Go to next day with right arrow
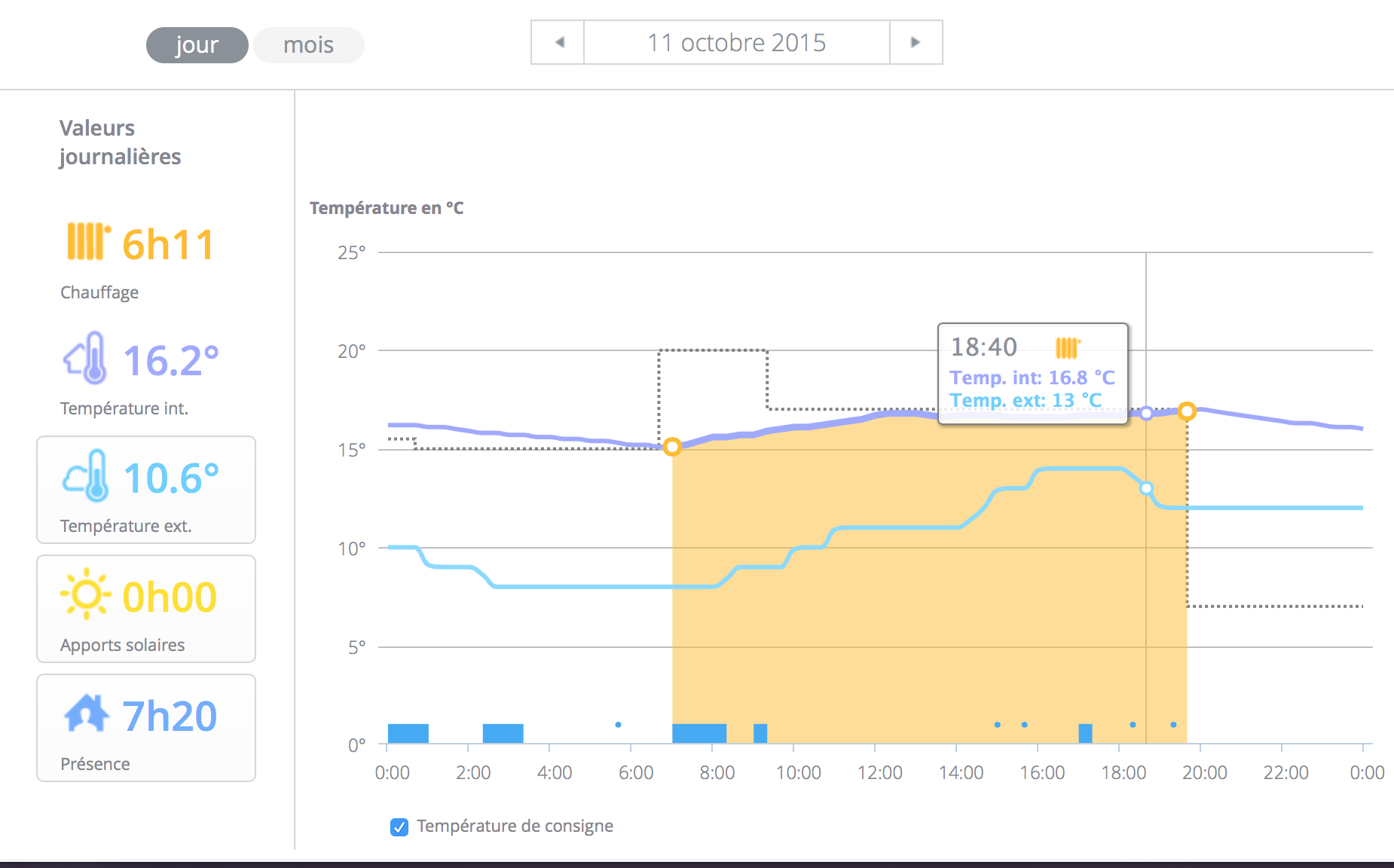 tap(916, 42)
